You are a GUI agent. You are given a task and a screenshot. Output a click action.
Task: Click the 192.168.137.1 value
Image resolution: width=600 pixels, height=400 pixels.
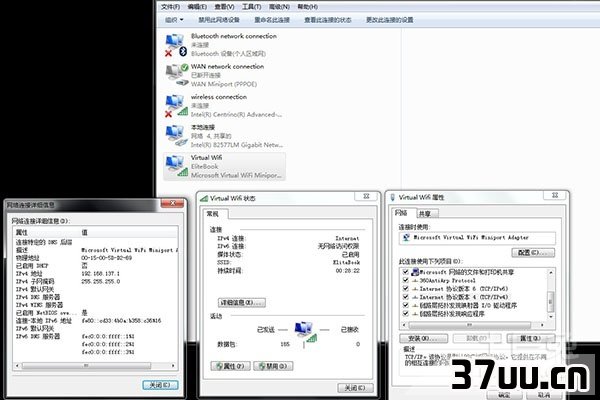pyautogui.click(x=100, y=274)
